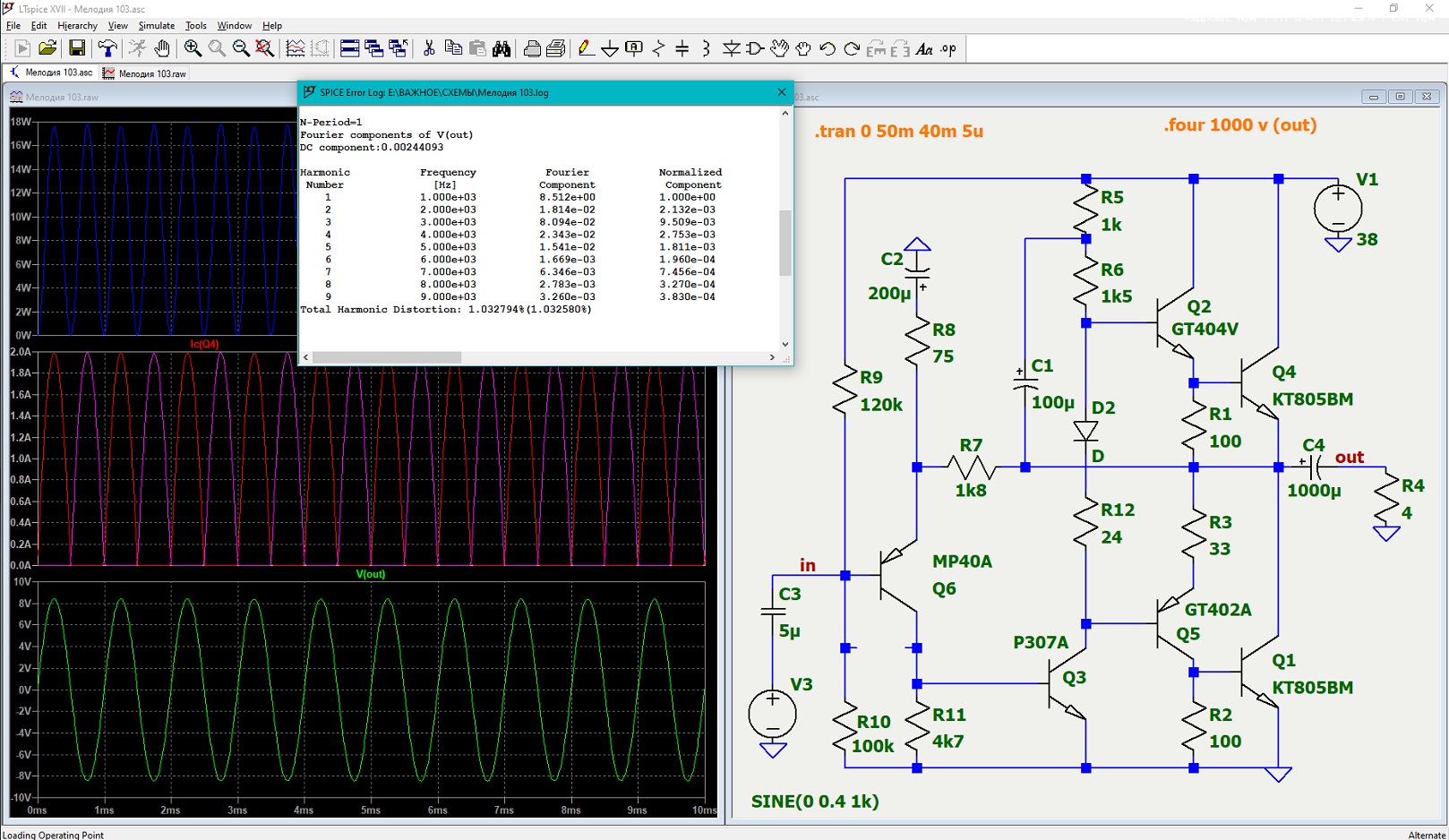Select the Cut scissors tool

coord(429,48)
